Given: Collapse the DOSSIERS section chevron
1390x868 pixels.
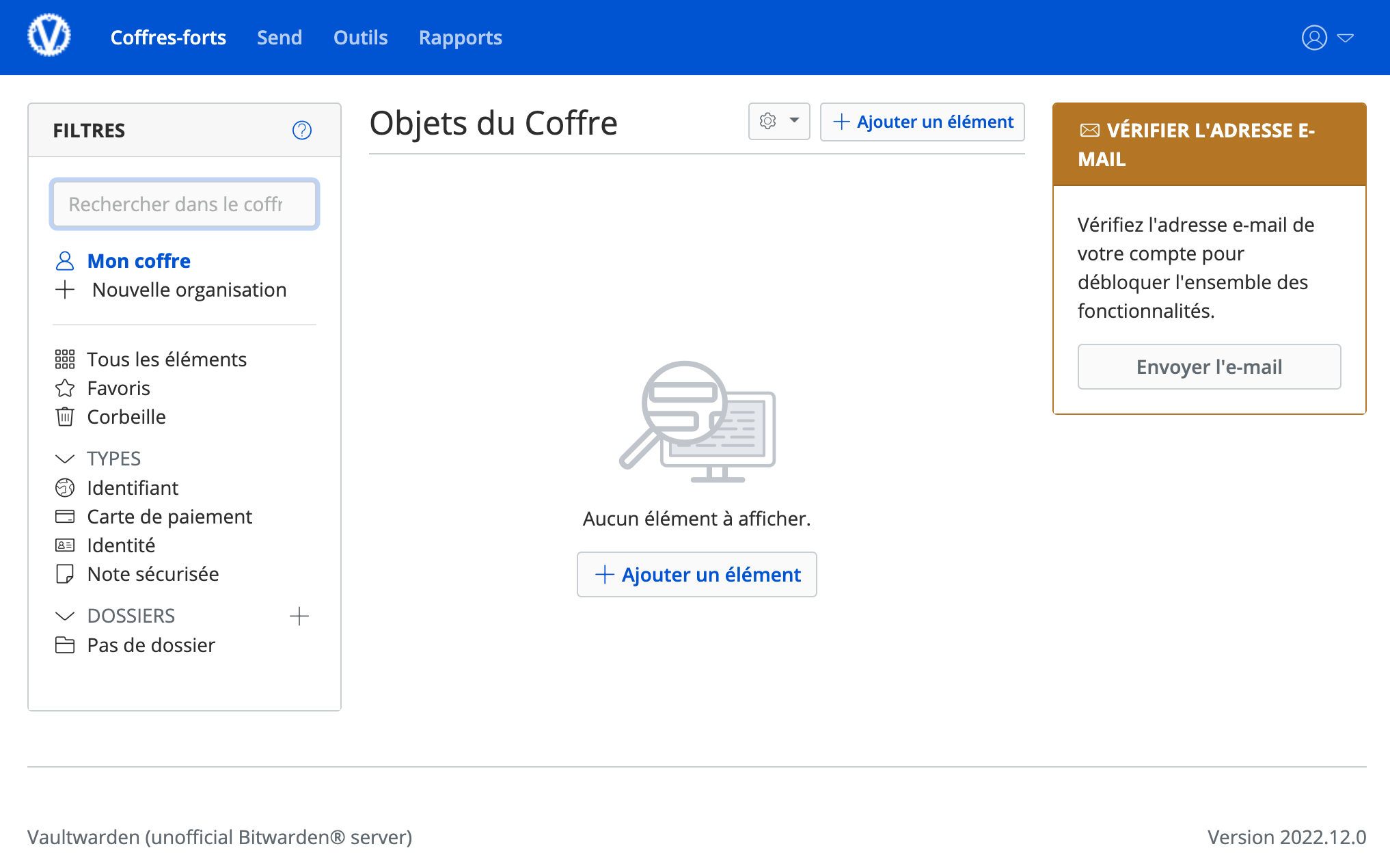Looking at the screenshot, I should click(65, 616).
